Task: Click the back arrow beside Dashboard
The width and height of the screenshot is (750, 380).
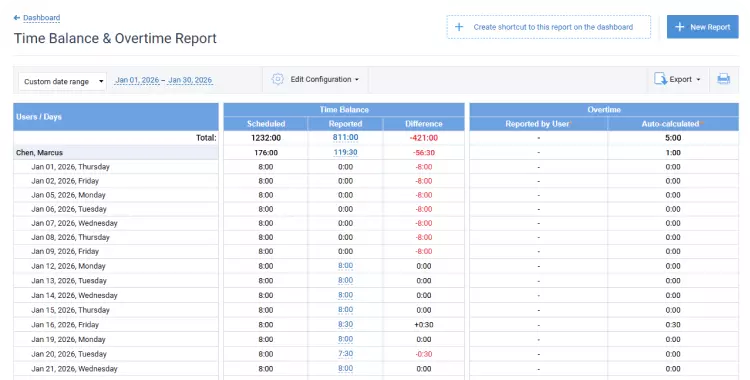Action: pos(17,18)
